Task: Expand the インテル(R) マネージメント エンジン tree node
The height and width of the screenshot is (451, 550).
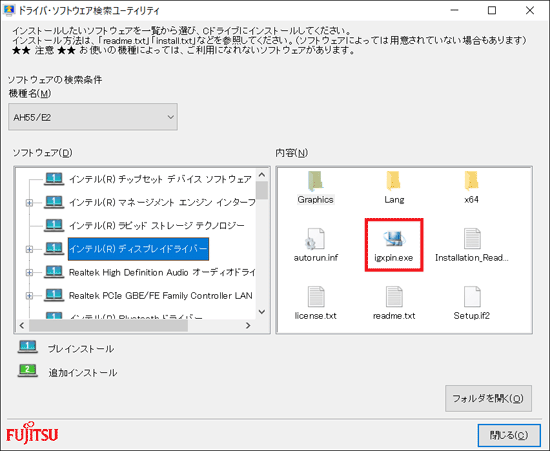Action: pos(29,203)
